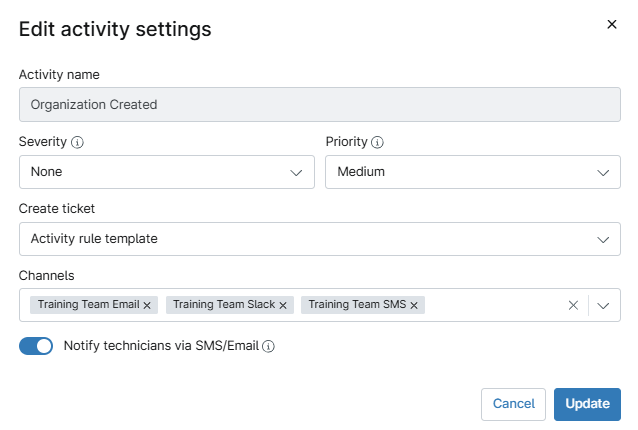This screenshot has height=430, width=638.
Task: Click info icon beside Notify technicians
Action: (x=268, y=347)
